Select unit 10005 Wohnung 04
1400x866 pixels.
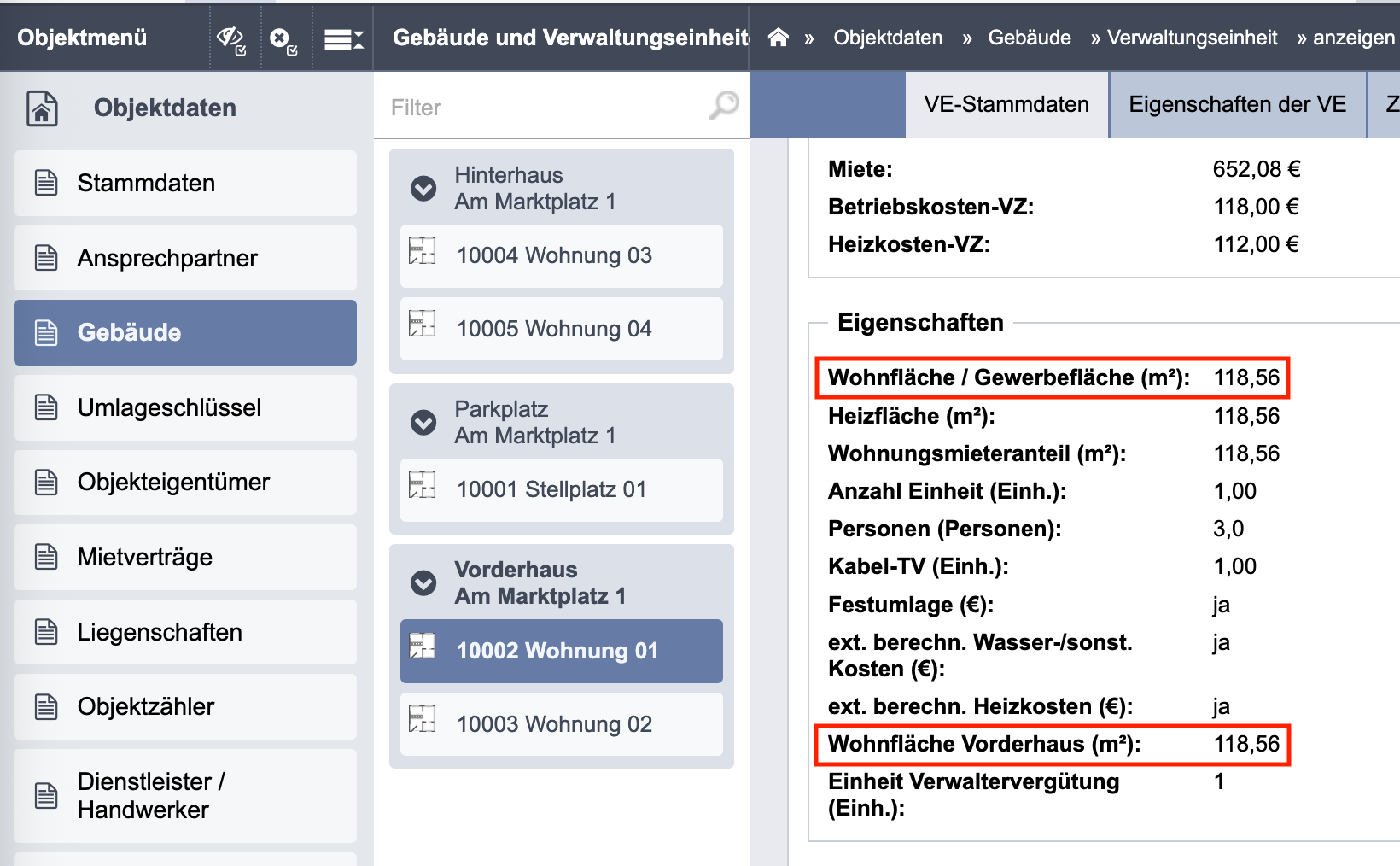[x=562, y=329]
